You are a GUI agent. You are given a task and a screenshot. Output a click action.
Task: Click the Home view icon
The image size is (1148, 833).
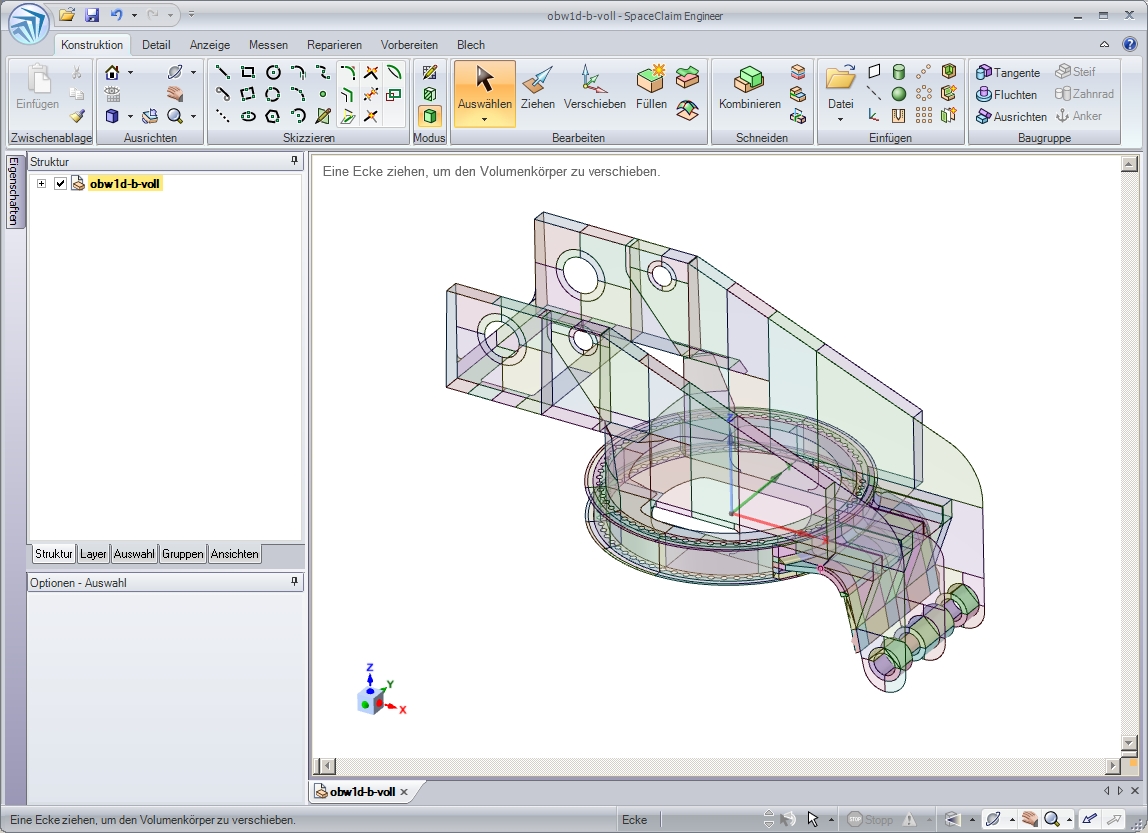[113, 72]
